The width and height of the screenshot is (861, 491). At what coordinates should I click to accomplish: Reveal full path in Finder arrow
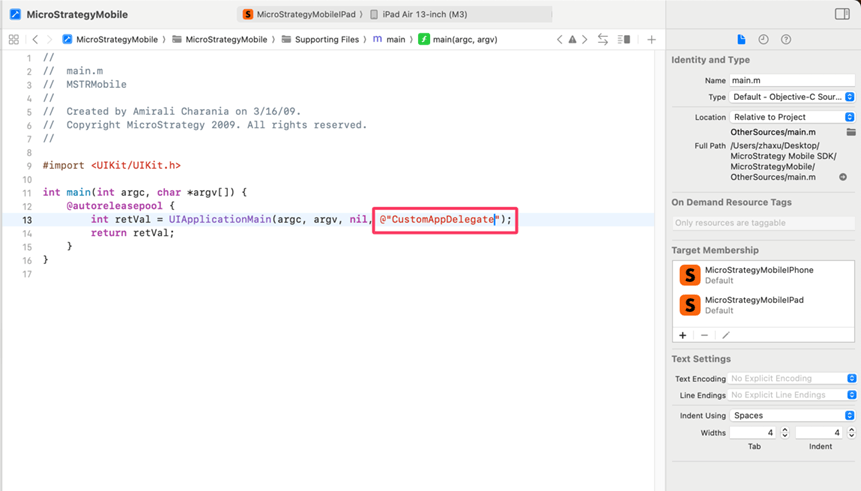click(x=843, y=177)
